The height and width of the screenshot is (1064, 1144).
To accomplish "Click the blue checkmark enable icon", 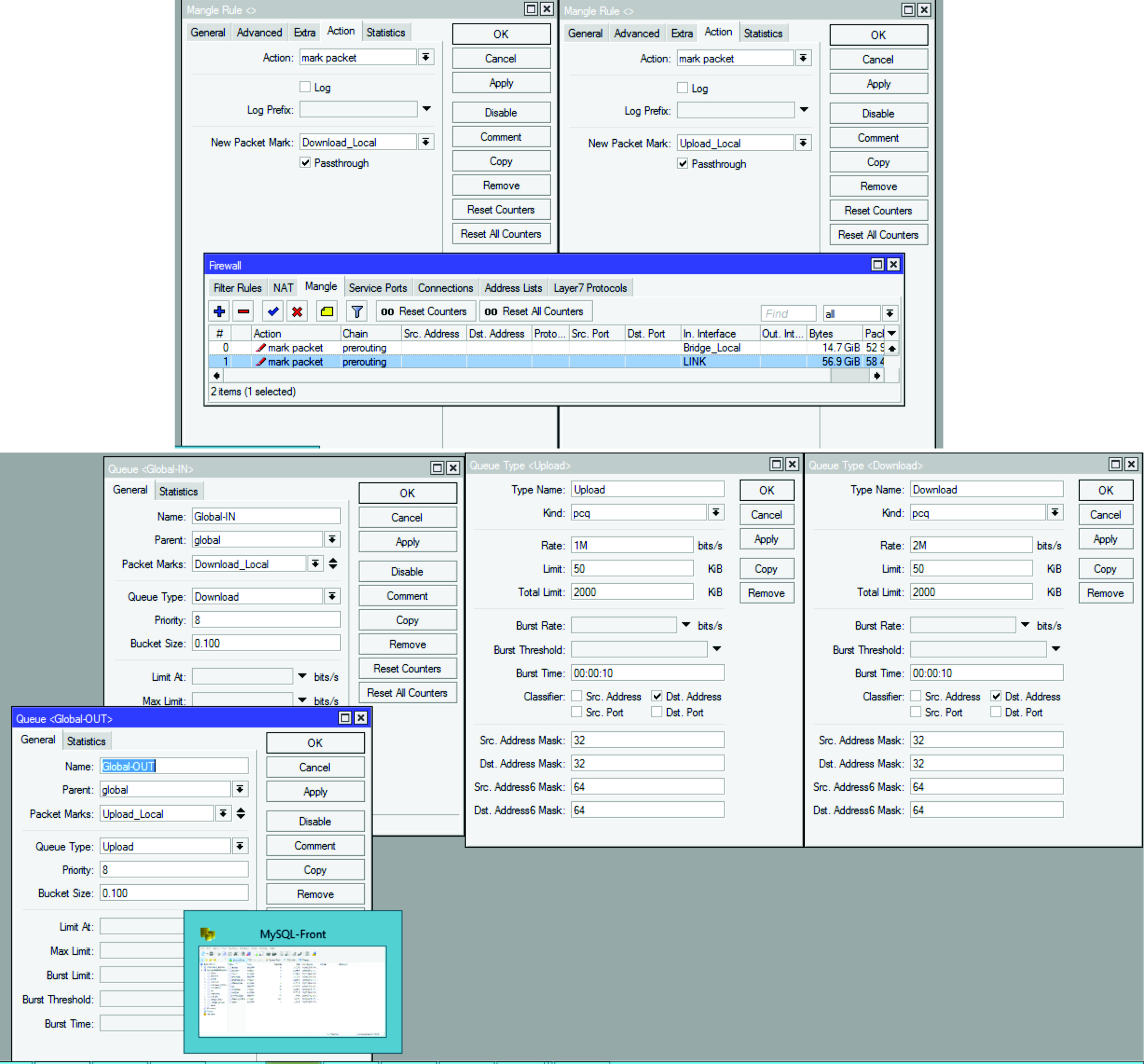I will (x=273, y=311).
